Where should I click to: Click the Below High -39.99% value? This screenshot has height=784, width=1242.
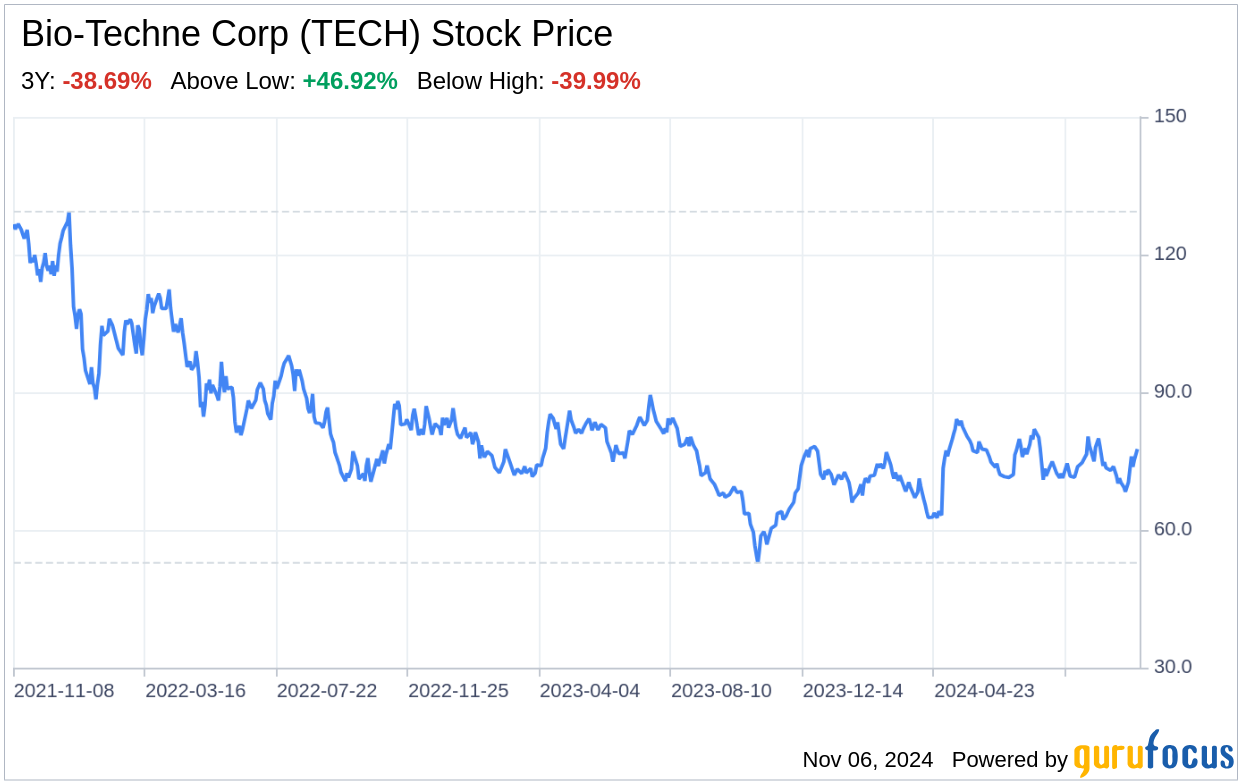(x=595, y=81)
